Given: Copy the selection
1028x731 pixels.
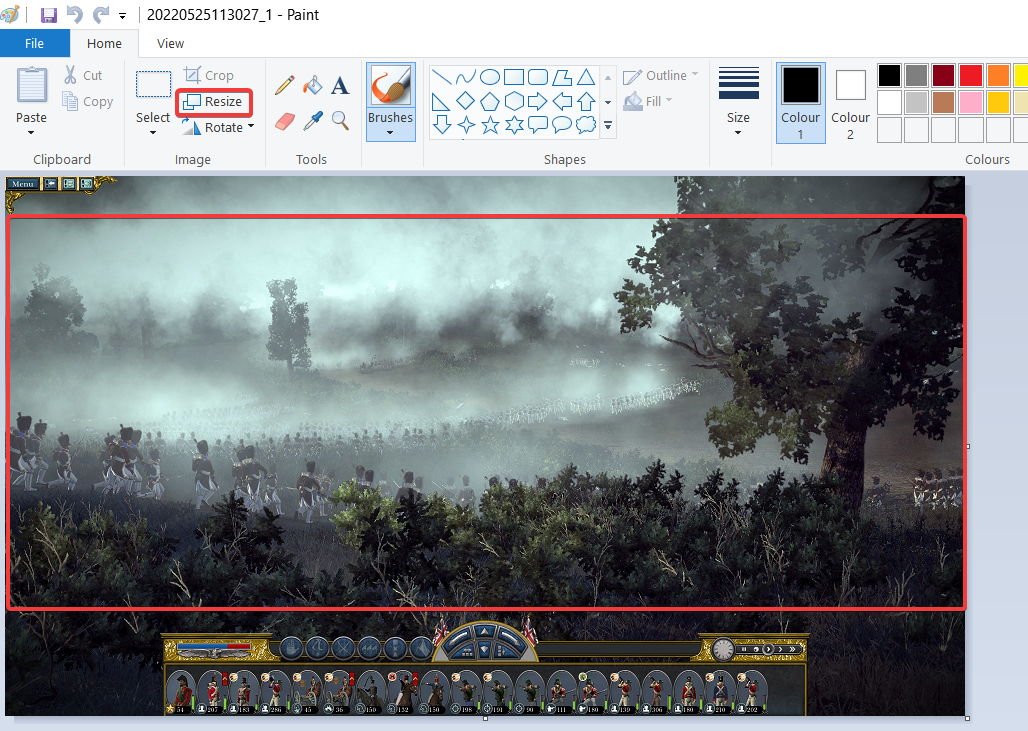Looking at the screenshot, I should [88, 102].
